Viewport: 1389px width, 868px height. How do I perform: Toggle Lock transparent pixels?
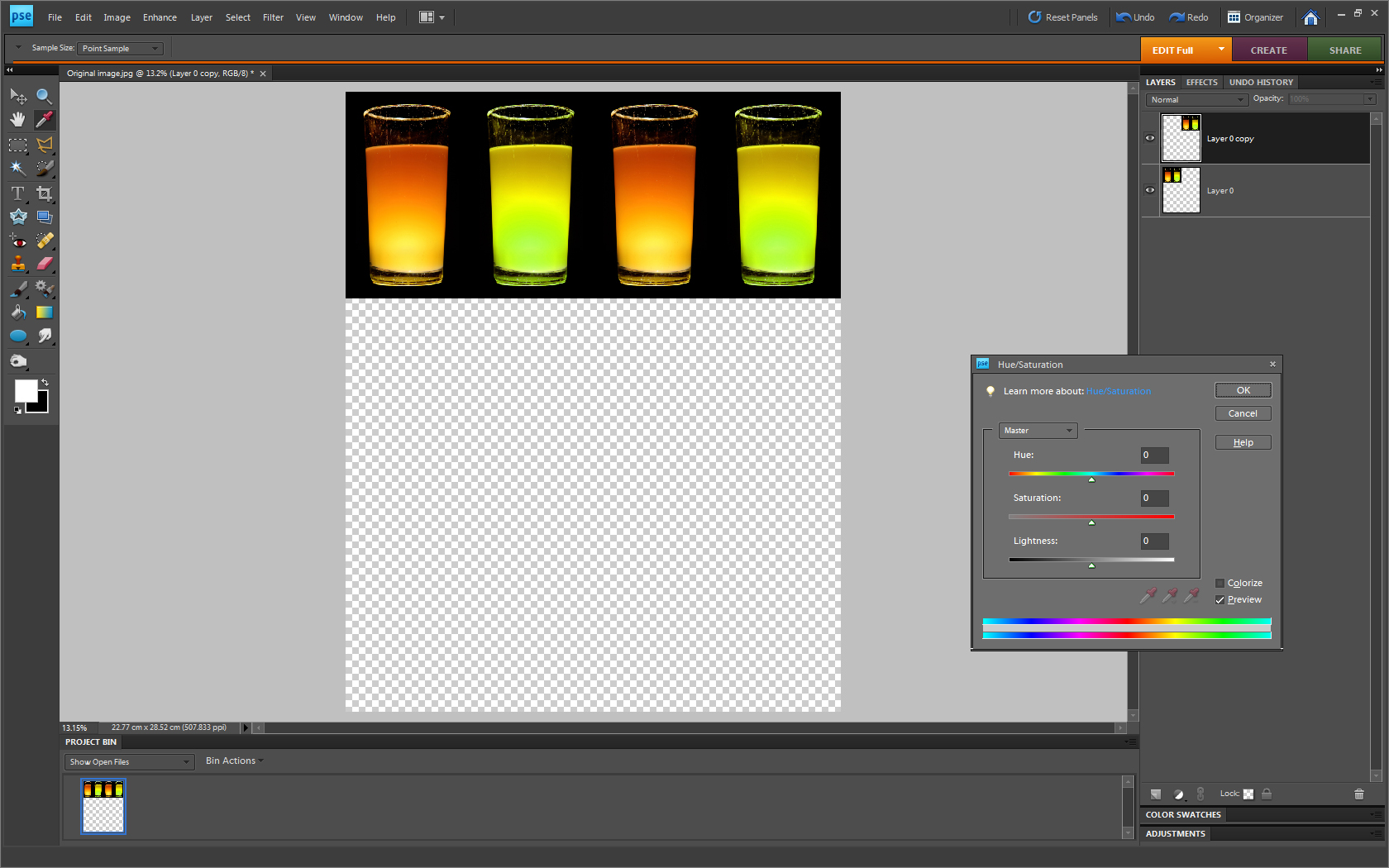pos(1248,794)
